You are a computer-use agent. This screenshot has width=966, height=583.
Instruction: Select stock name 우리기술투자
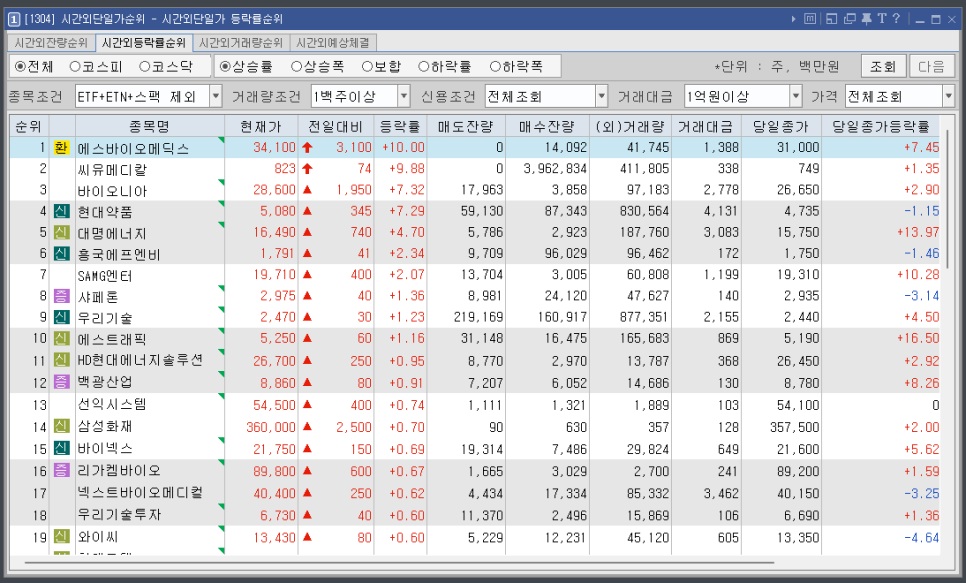coord(119,515)
